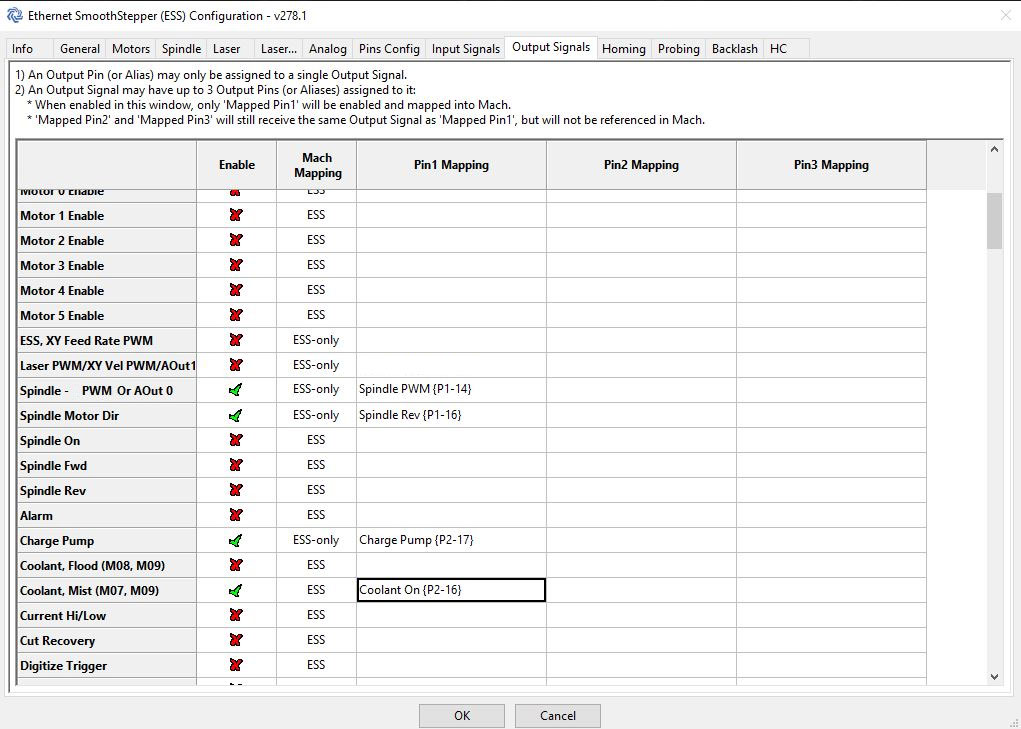Enable the Alarm output signal
Screen dimensions: 1021x729
pyautogui.click(x=236, y=516)
